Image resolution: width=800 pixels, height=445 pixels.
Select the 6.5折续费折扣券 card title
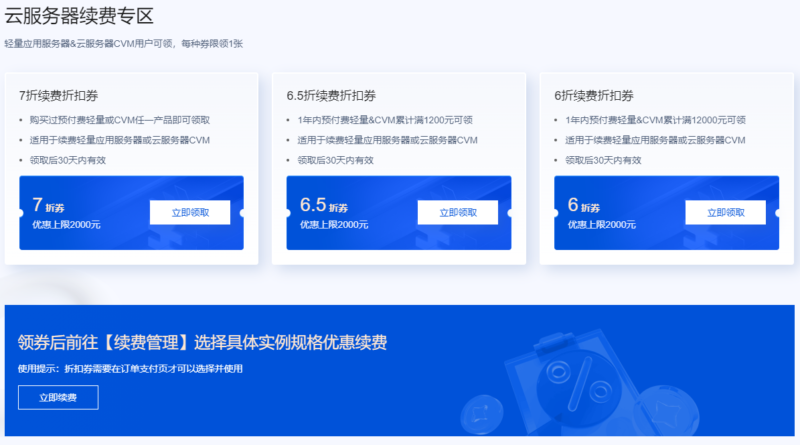point(331,95)
